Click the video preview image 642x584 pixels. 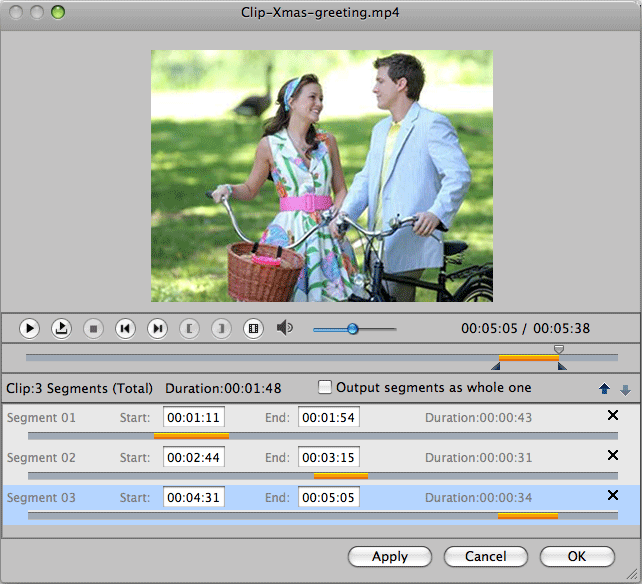pos(322,176)
